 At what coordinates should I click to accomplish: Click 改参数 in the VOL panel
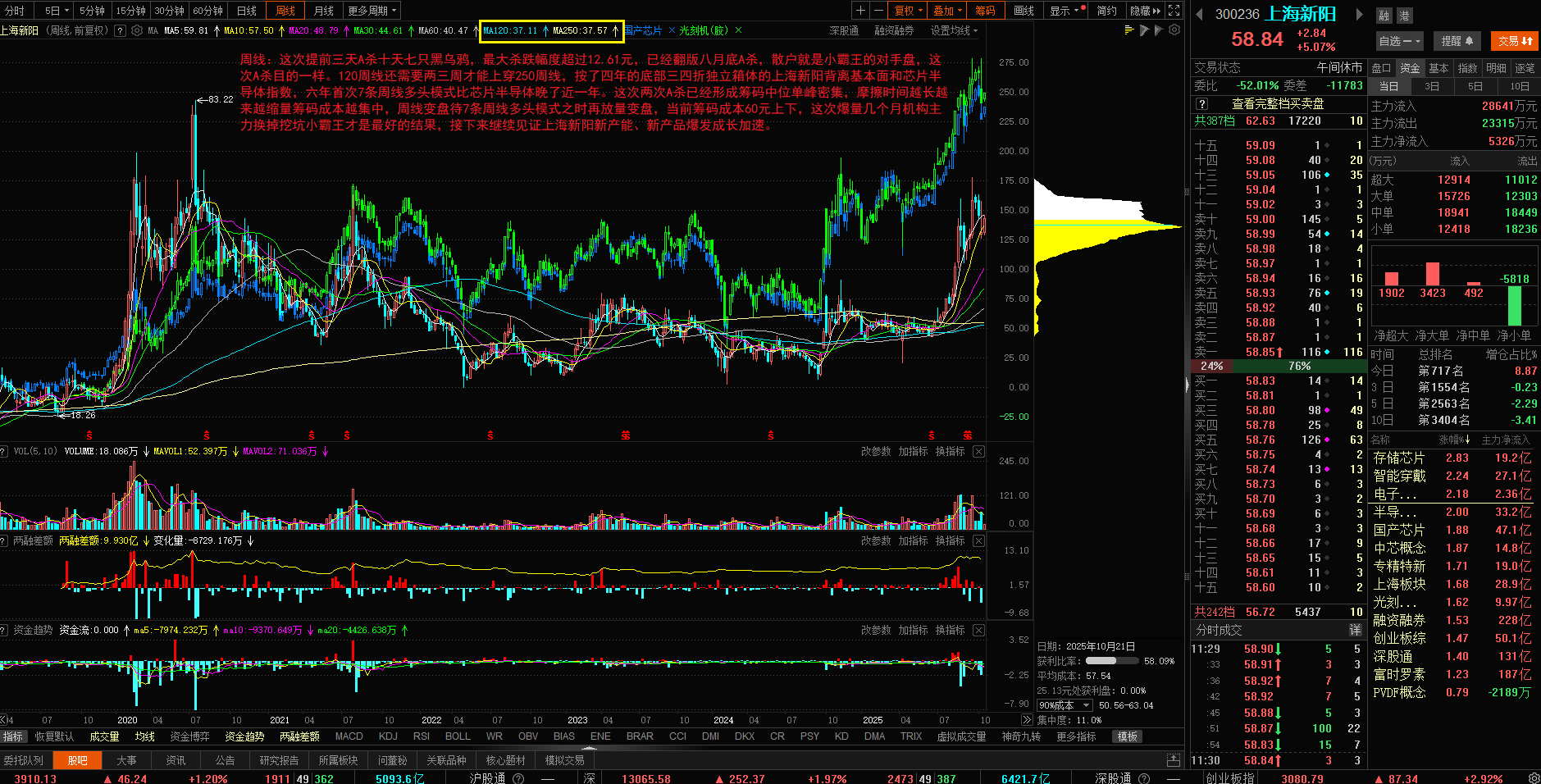coord(876,451)
